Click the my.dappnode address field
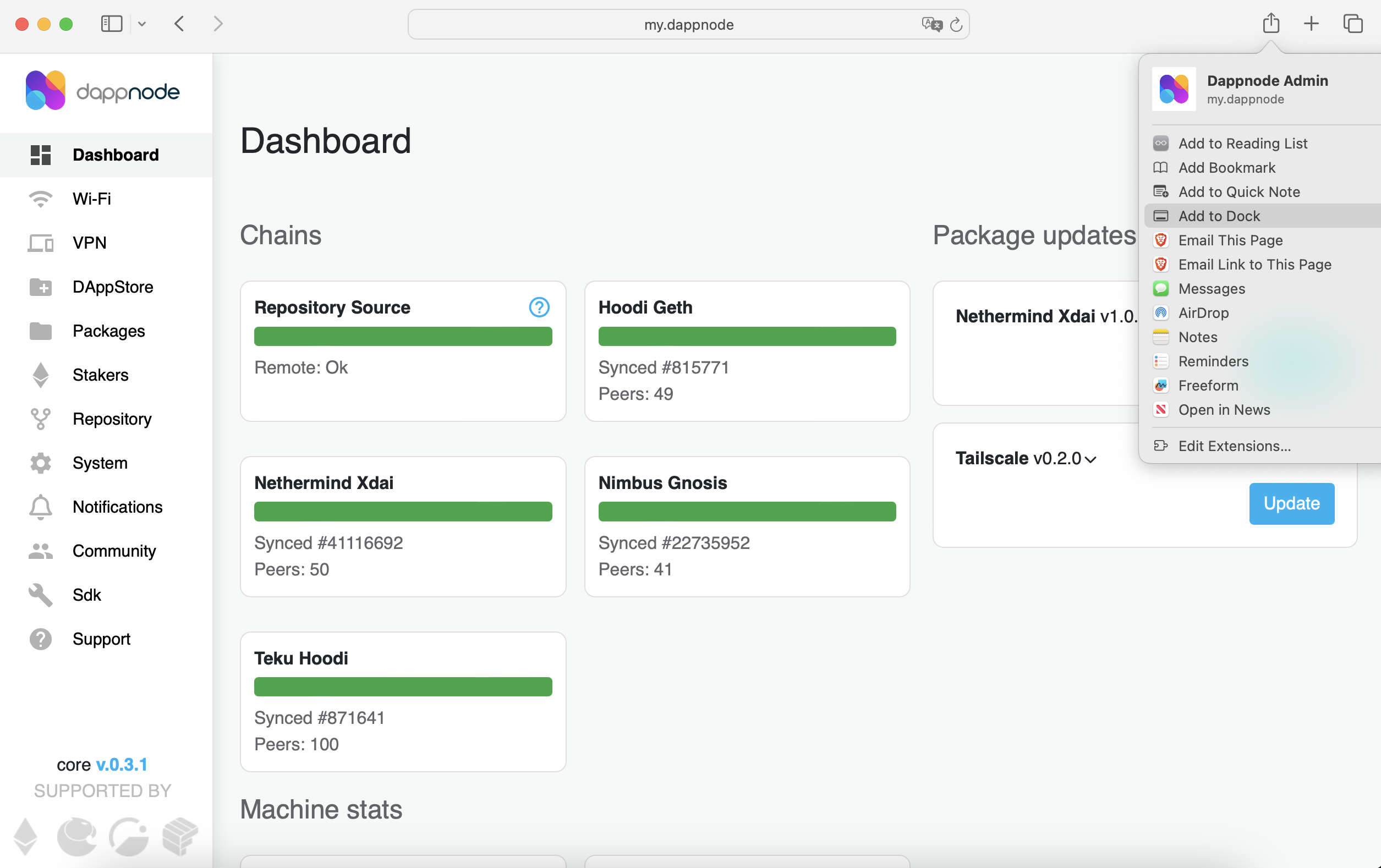This screenshot has width=1381, height=868. 688,24
